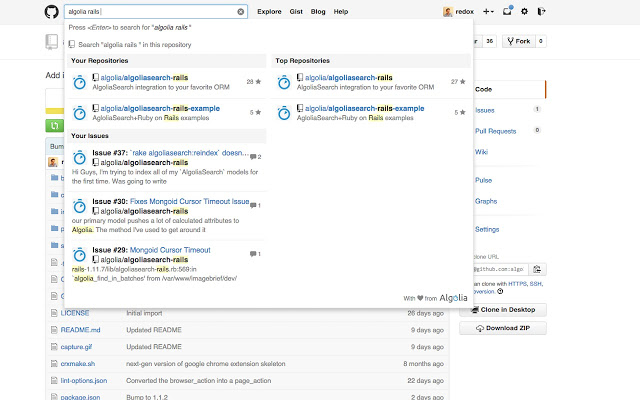Open the notifications inbox icon
Screen dimensions: 640x400
tap(507, 11)
